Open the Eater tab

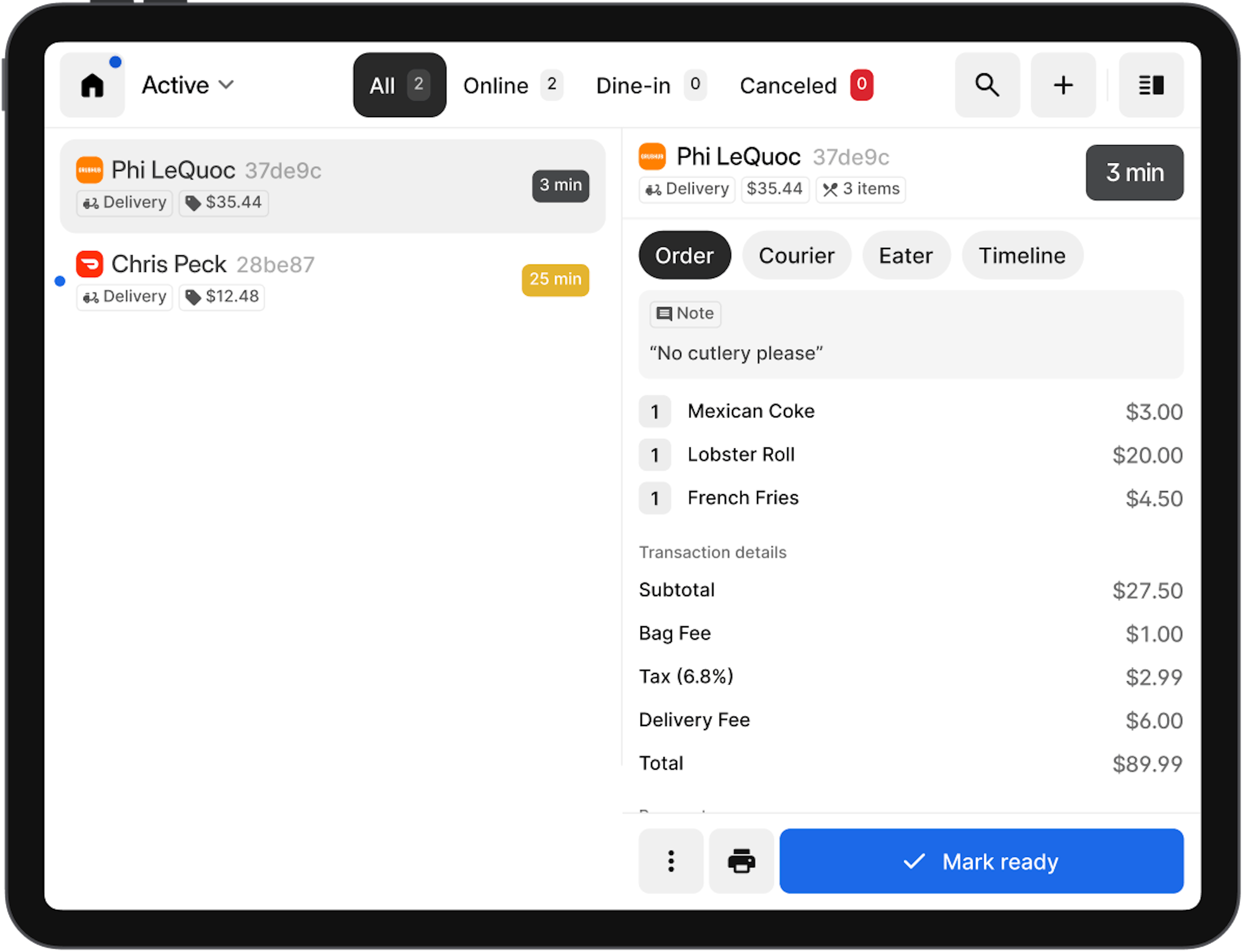click(x=905, y=256)
